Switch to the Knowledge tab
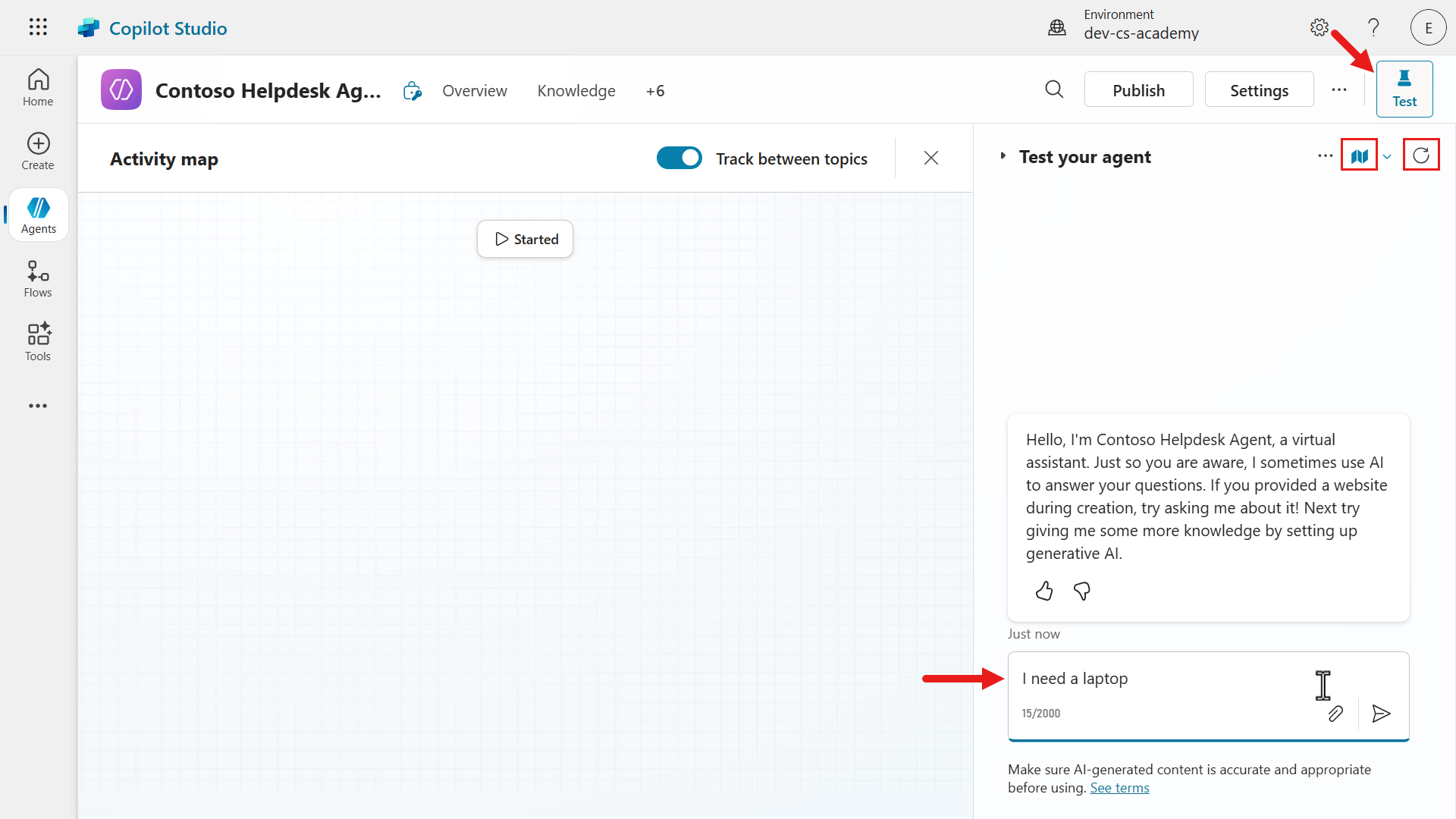1456x819 pixels. tap(576, 91)
